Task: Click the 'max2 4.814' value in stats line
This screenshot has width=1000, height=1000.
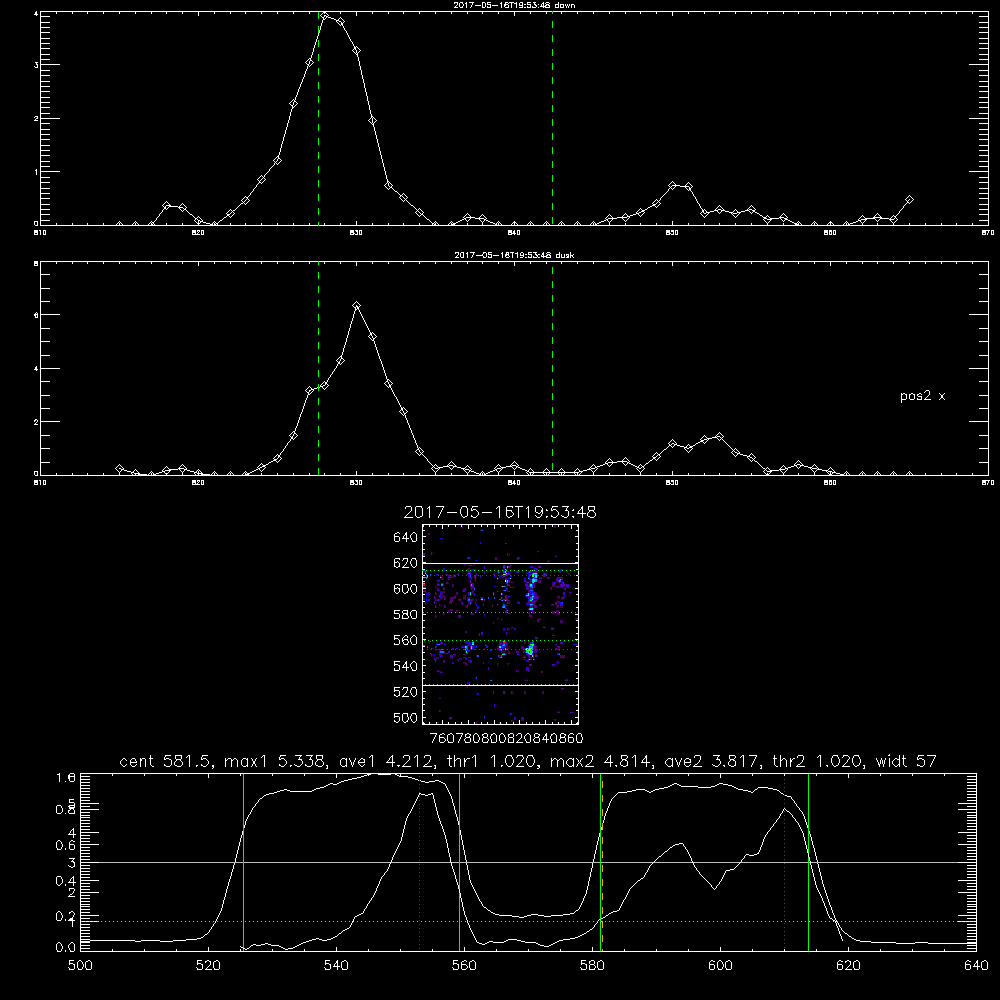Action: tap(601, 761)
